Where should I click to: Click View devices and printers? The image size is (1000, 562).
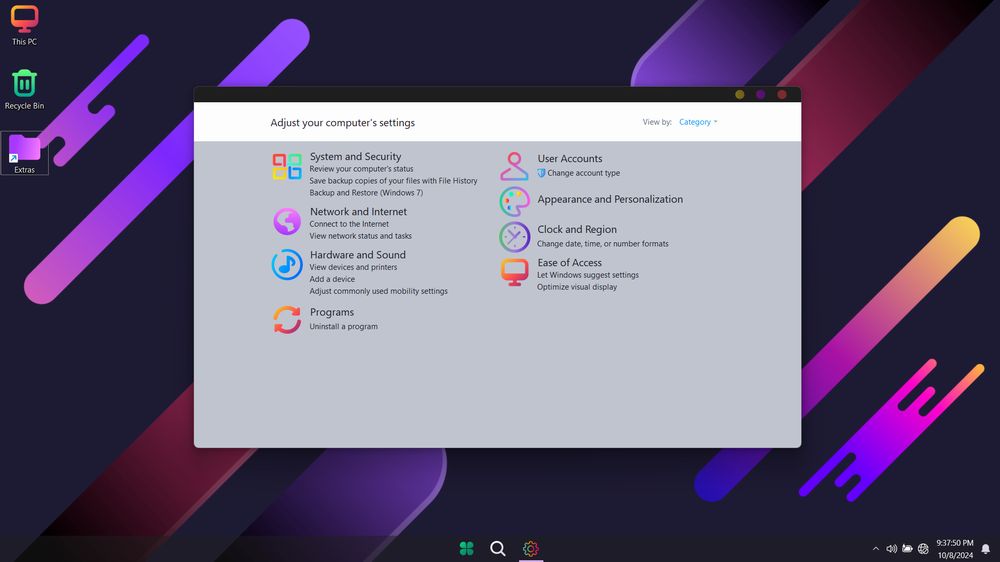coord(353,267)
